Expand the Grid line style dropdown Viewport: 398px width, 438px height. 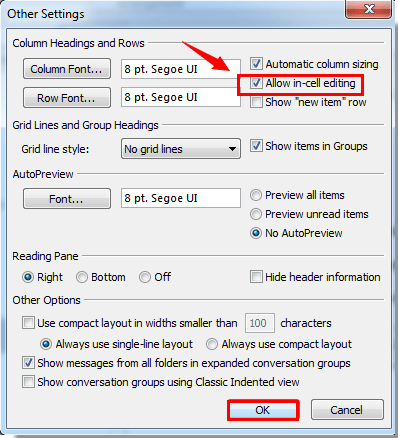[181, 149]
